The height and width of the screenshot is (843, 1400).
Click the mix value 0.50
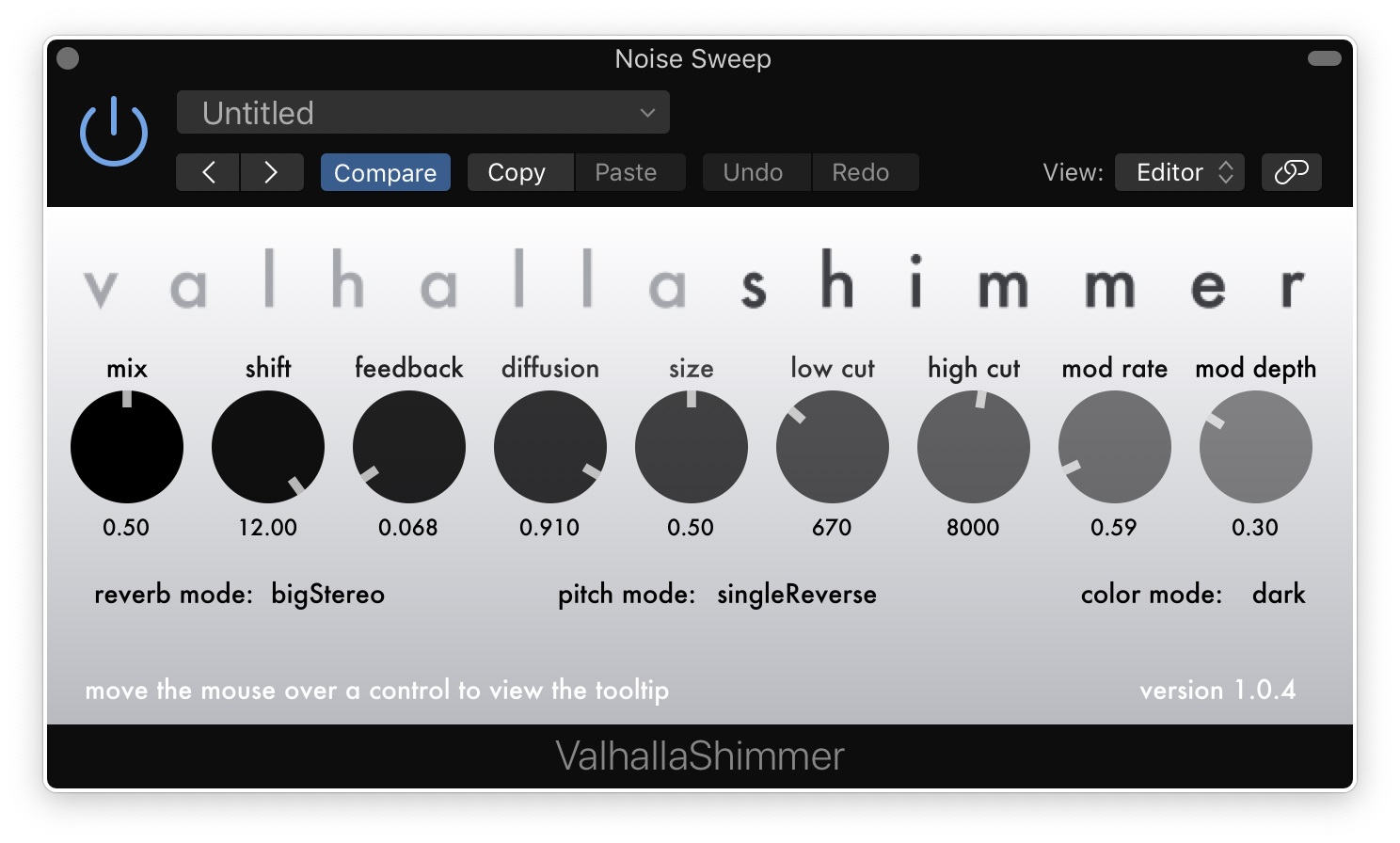coord(126,527)
